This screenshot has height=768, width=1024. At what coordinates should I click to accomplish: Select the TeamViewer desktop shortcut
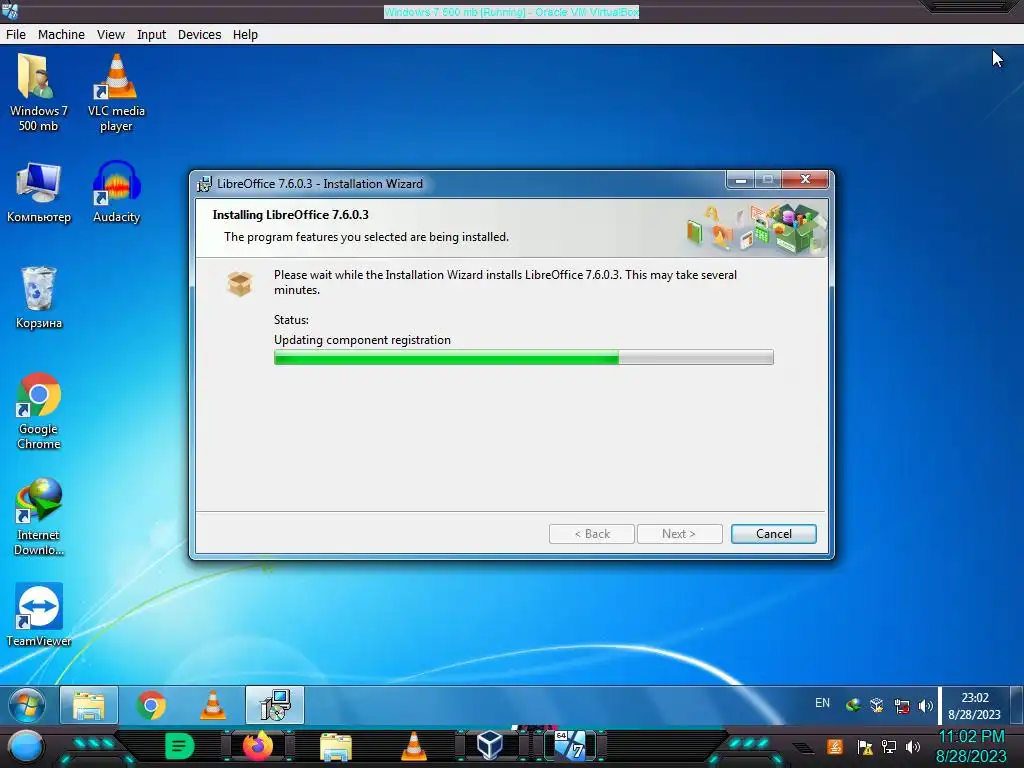pyautogui.click(x=39, y=615)
